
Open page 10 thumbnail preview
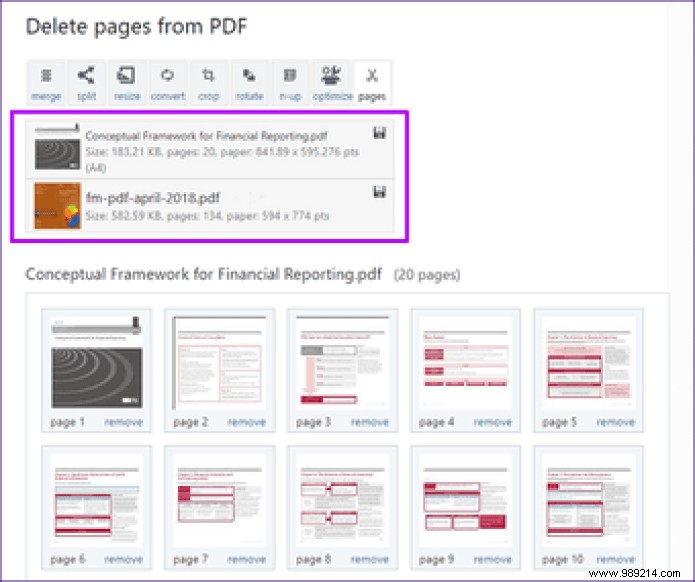coord(589,500)
